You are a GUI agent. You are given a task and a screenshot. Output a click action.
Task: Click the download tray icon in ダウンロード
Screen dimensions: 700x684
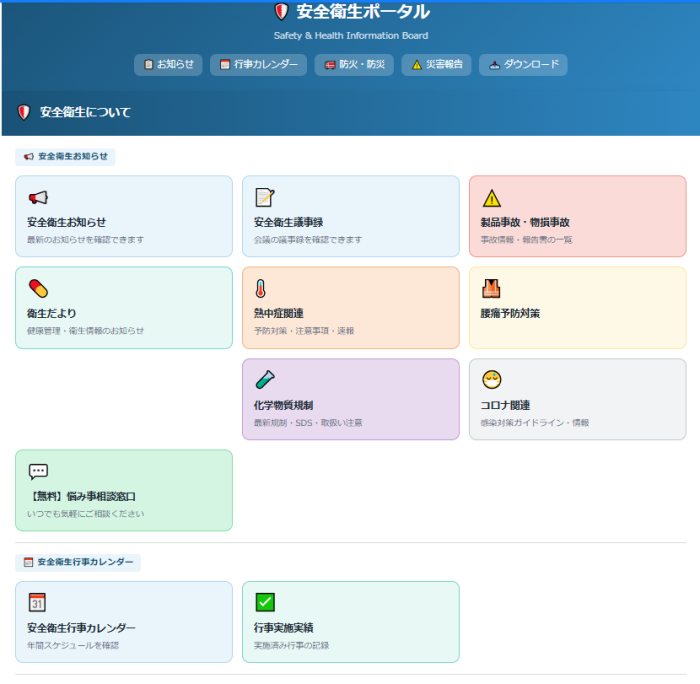[x=494, y=66]
